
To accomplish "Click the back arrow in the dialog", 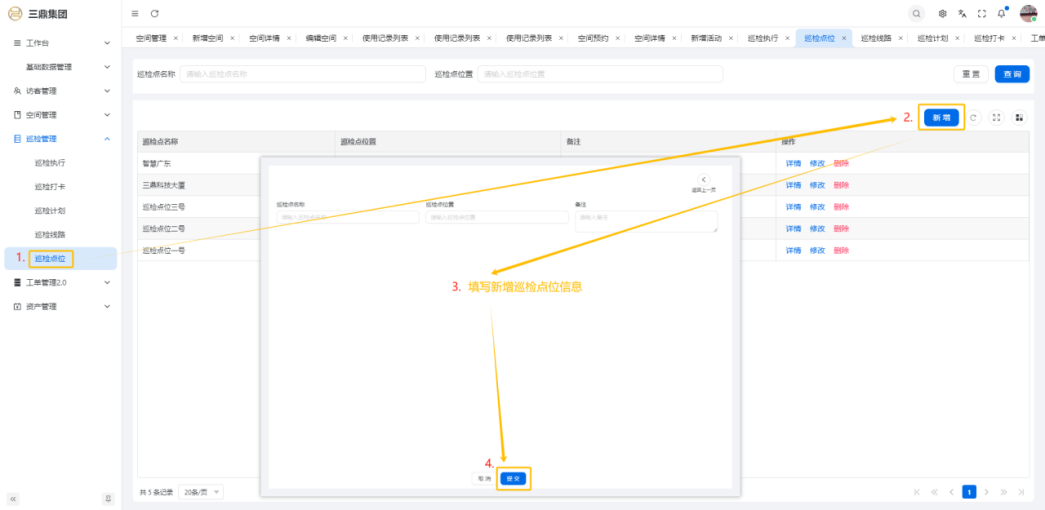I will [703, 180].
